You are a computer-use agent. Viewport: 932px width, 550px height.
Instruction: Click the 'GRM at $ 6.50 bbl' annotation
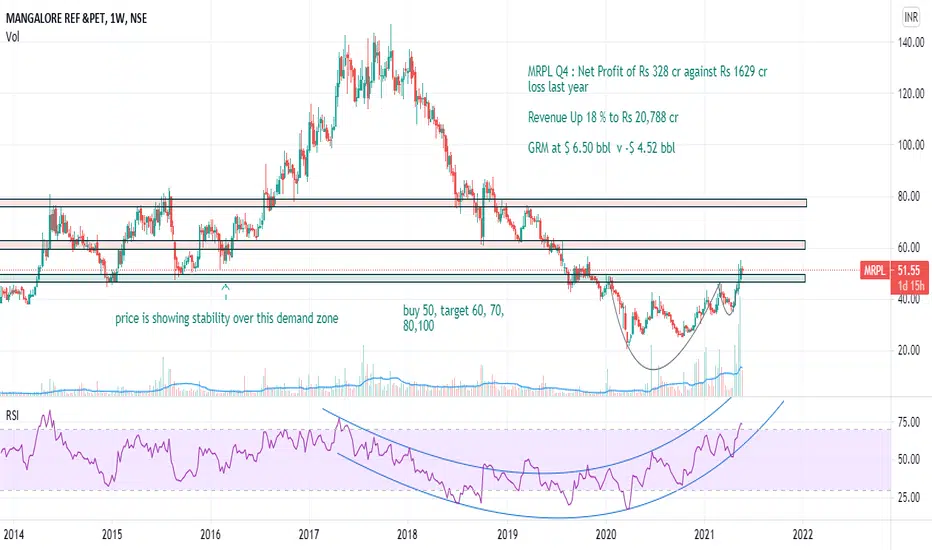click(601, 147)
